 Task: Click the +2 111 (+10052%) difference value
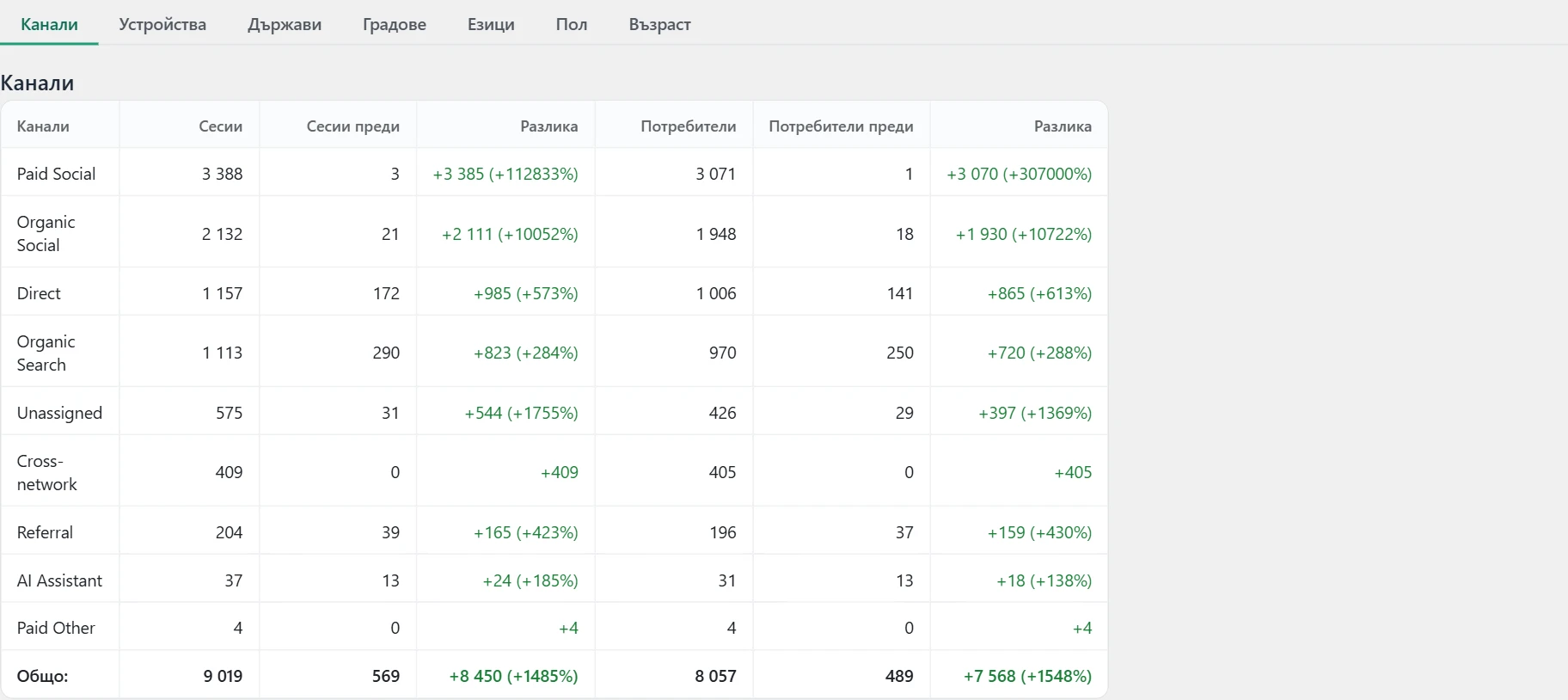(510, 234)
